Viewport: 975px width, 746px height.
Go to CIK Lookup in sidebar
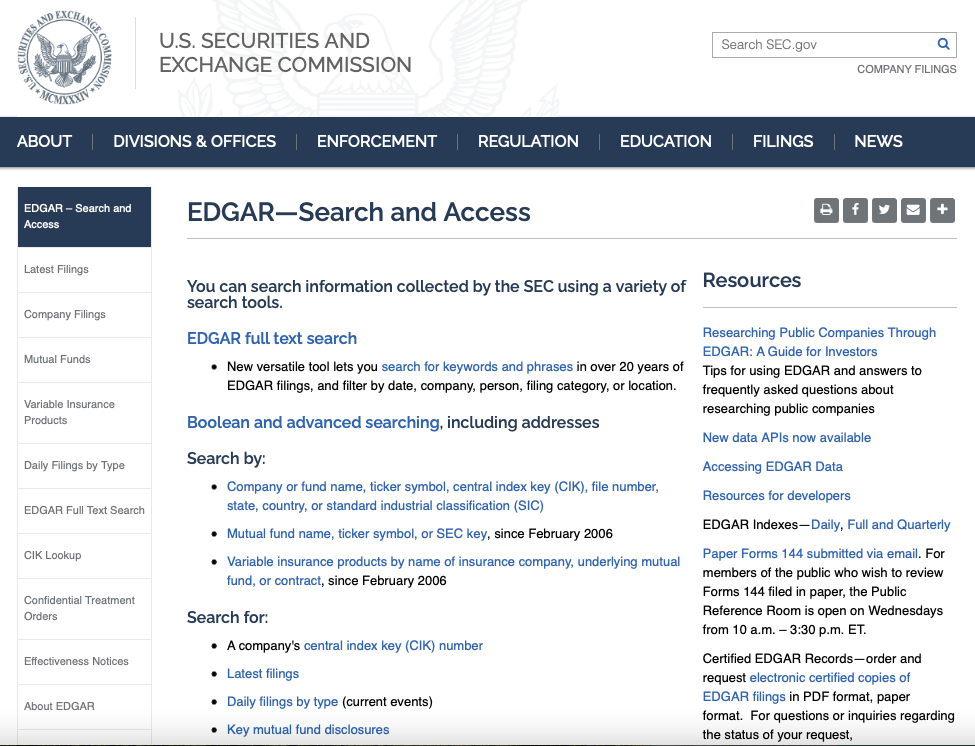[53, 555]
